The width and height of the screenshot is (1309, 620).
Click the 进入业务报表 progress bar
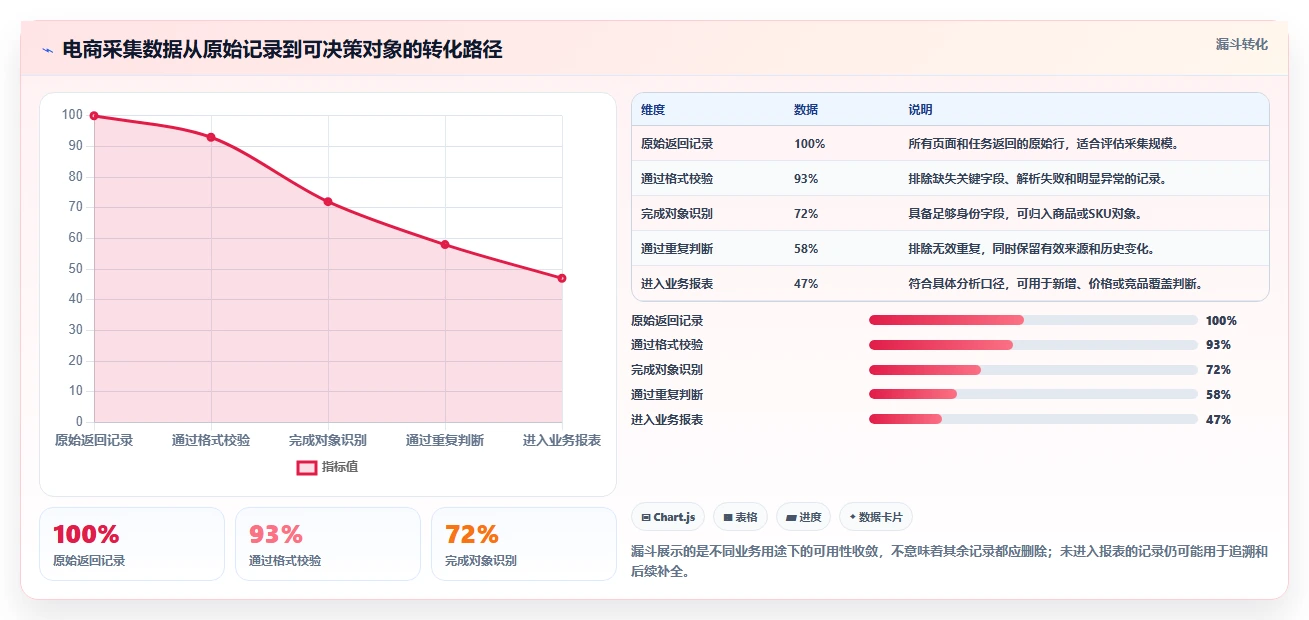click(1033, 420)
